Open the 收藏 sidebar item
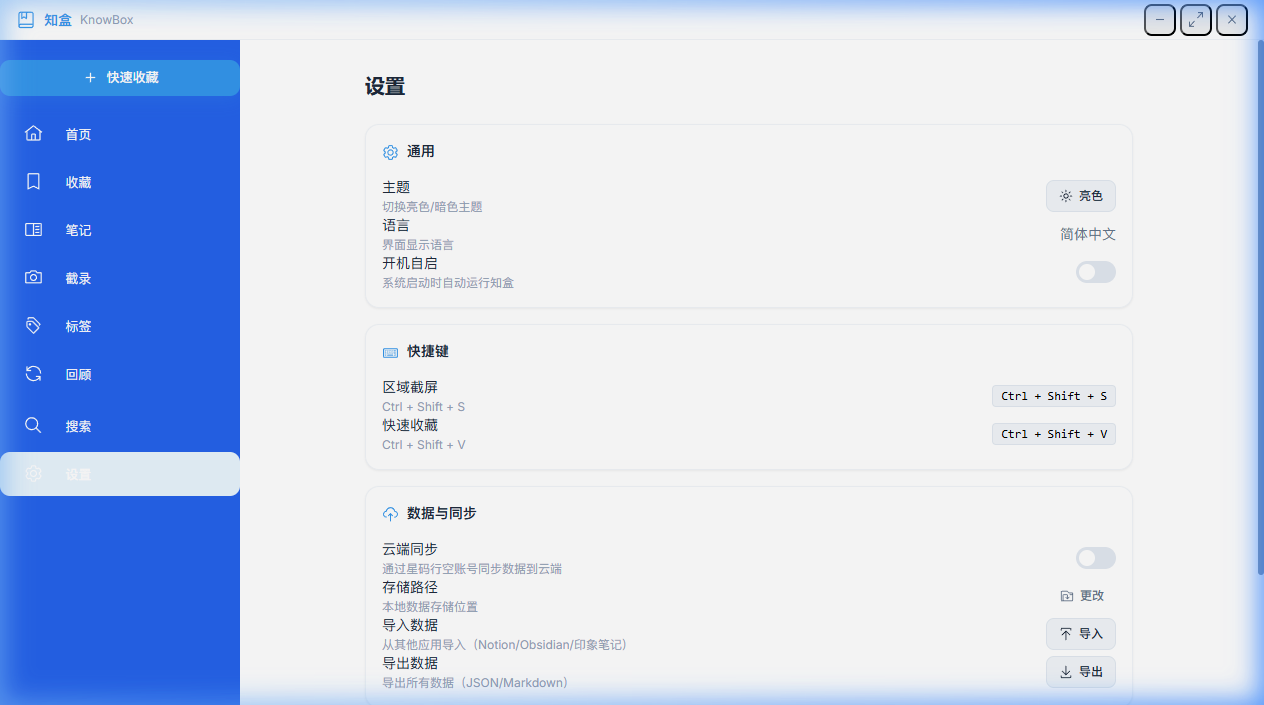The image size is (1264, 705). tap(120, 182)
